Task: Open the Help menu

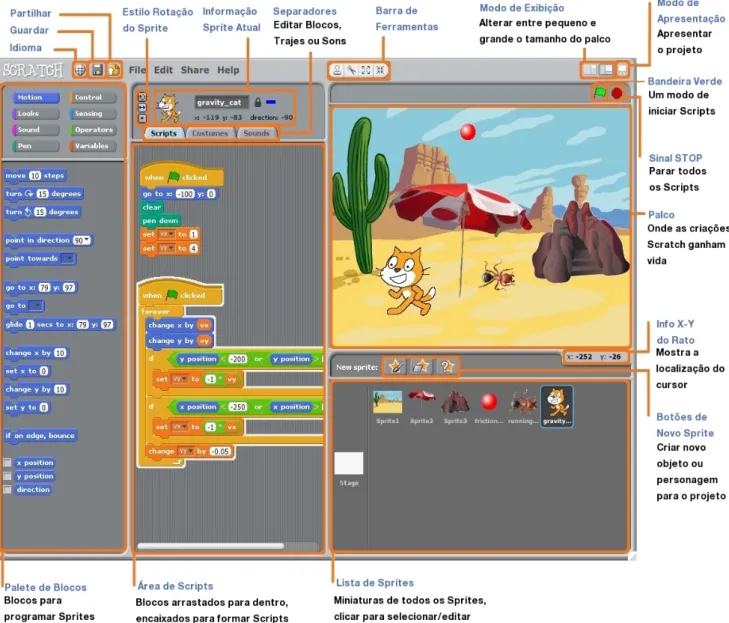Action: coord(228,70)
